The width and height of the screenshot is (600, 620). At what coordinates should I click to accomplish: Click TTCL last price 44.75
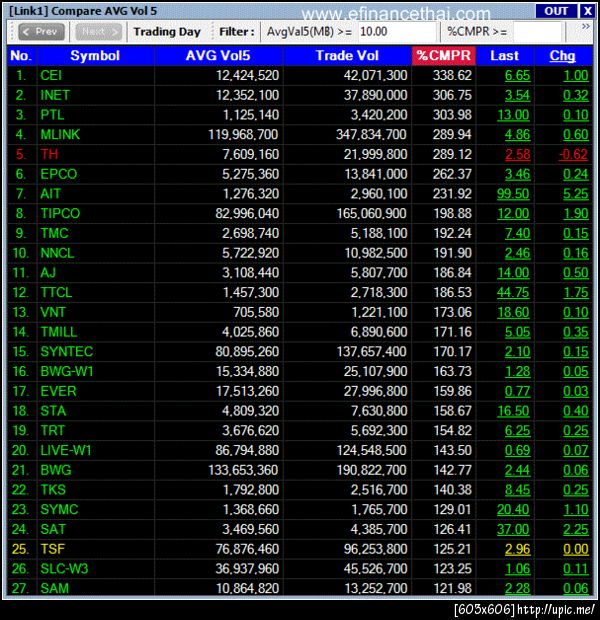tap(513, 293)
